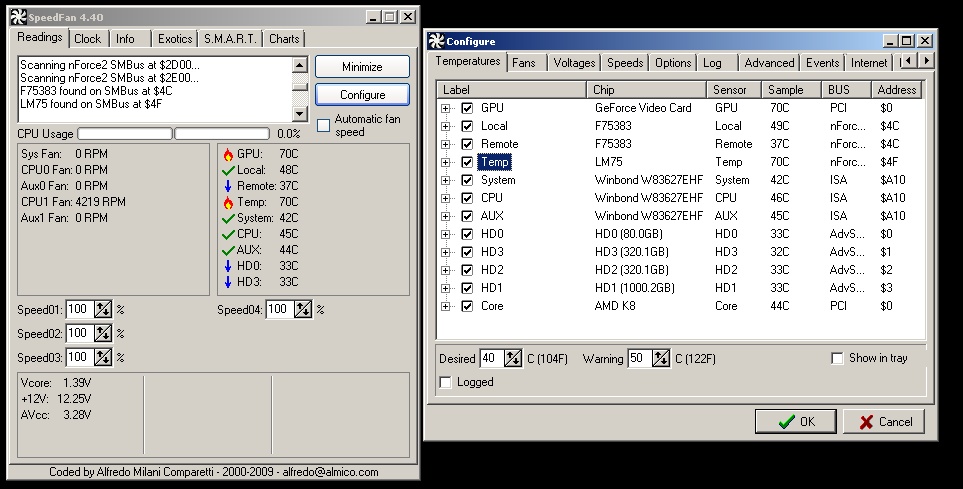Click the SpeedFan fan icon in Configure title bar
Screen dimensions: 963x489
436,41
